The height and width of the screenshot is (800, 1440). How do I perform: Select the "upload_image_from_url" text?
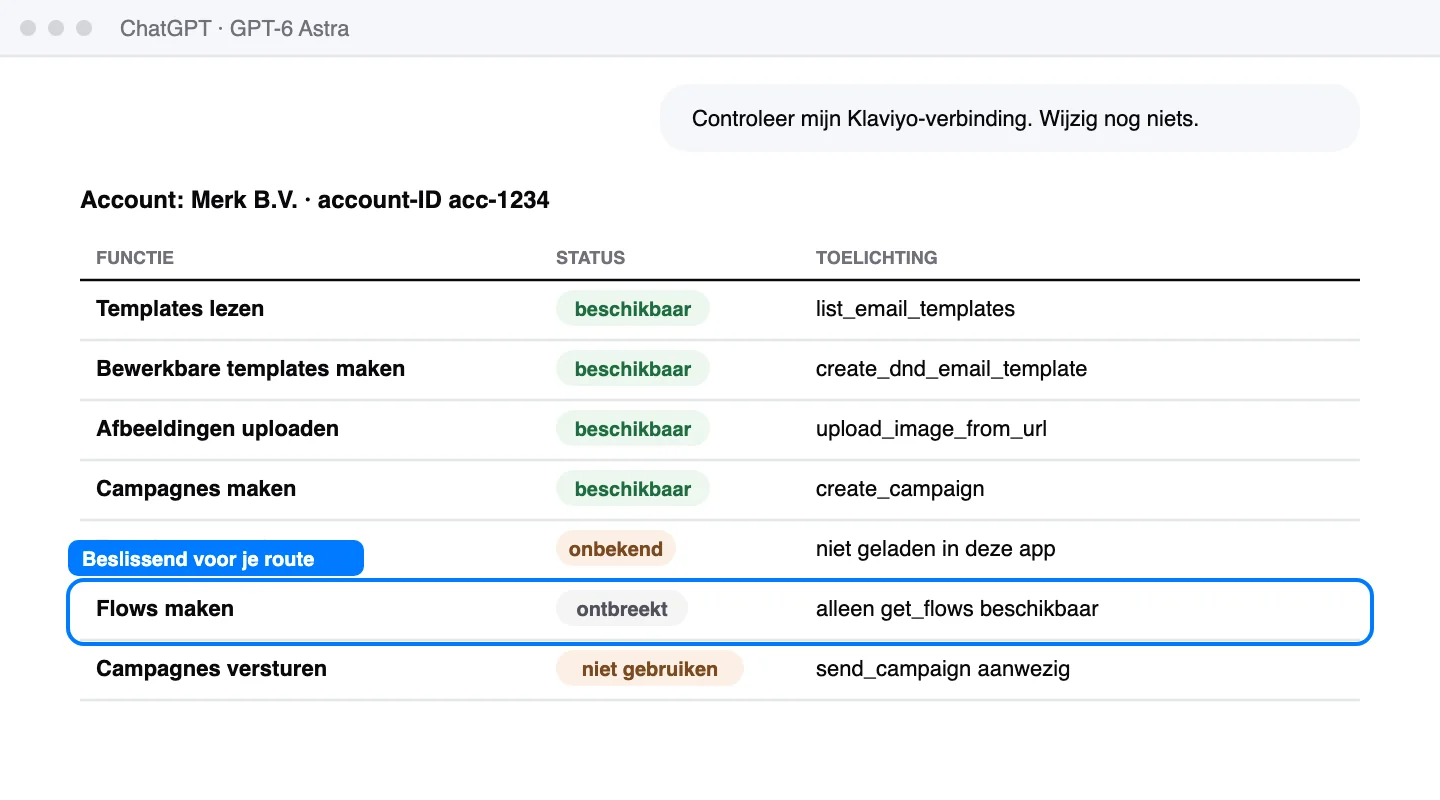coord(931,429)
